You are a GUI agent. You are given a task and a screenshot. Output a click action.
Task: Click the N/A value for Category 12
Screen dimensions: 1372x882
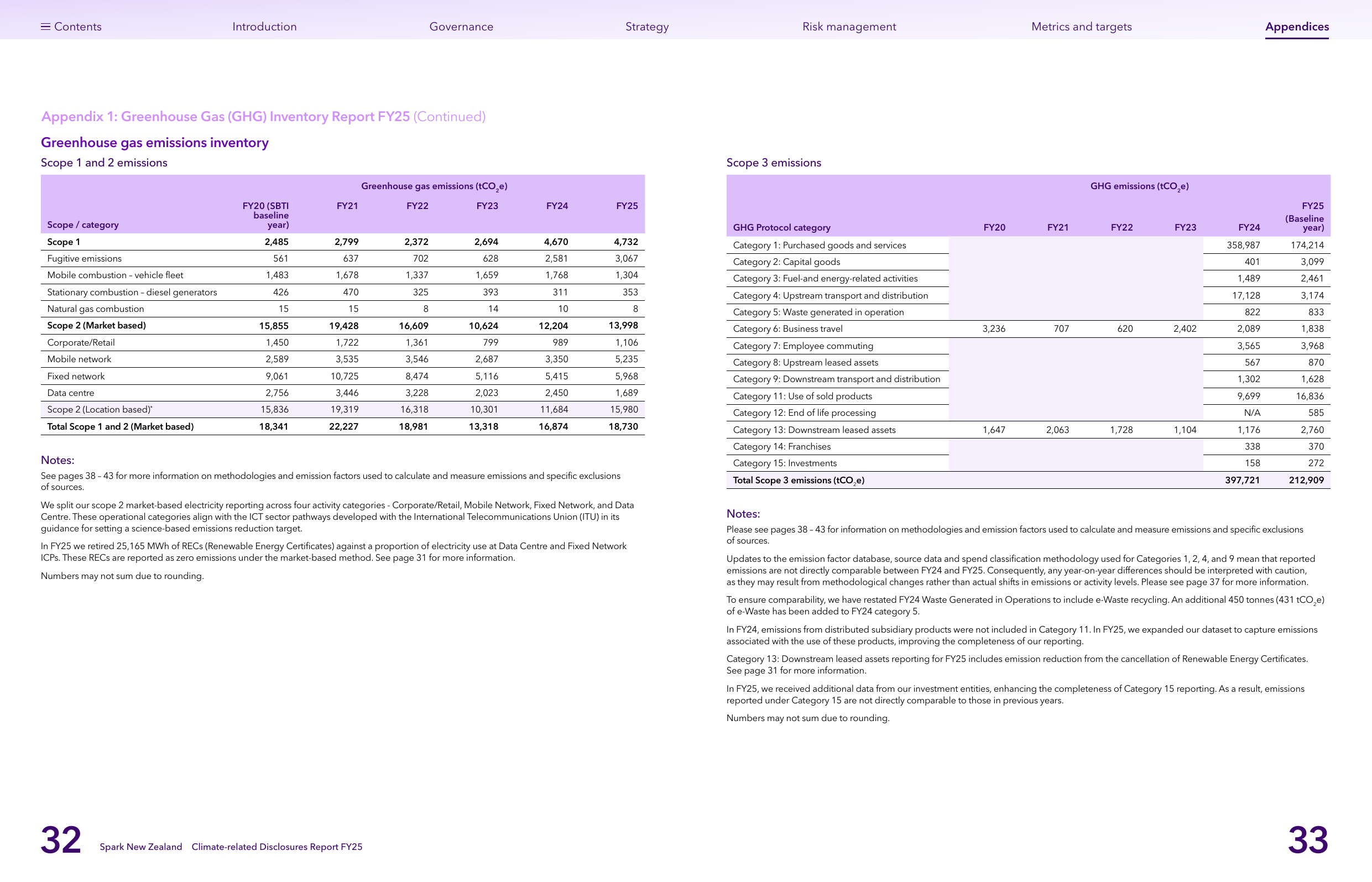point(1252,413)
